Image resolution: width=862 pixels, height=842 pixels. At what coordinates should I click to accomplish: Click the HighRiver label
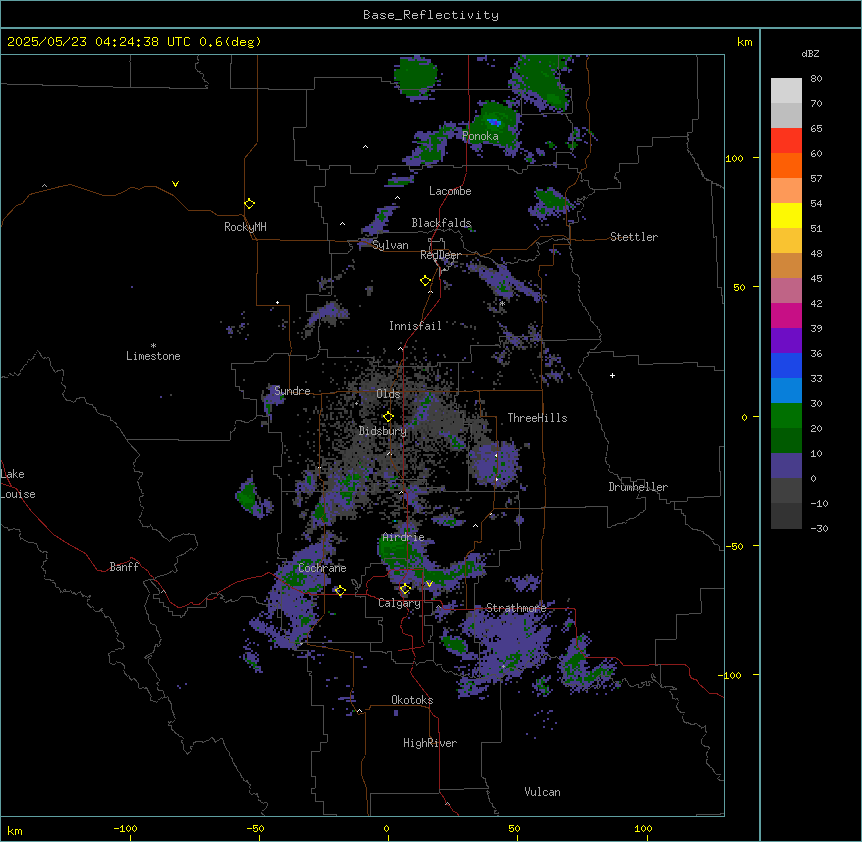pyautogui.click(x=430, y=743)
